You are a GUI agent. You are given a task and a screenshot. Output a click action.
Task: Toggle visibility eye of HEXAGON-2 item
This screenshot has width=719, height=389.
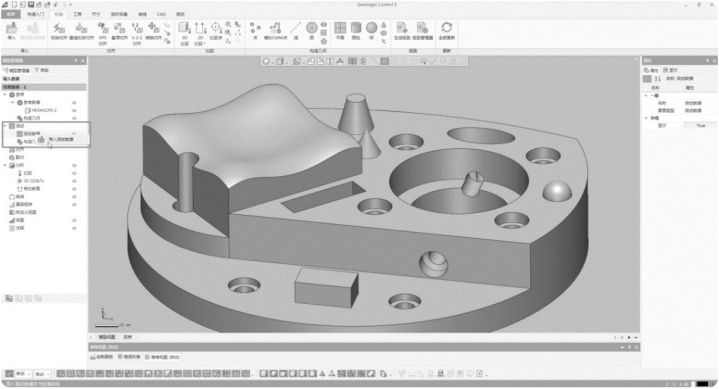74,110
